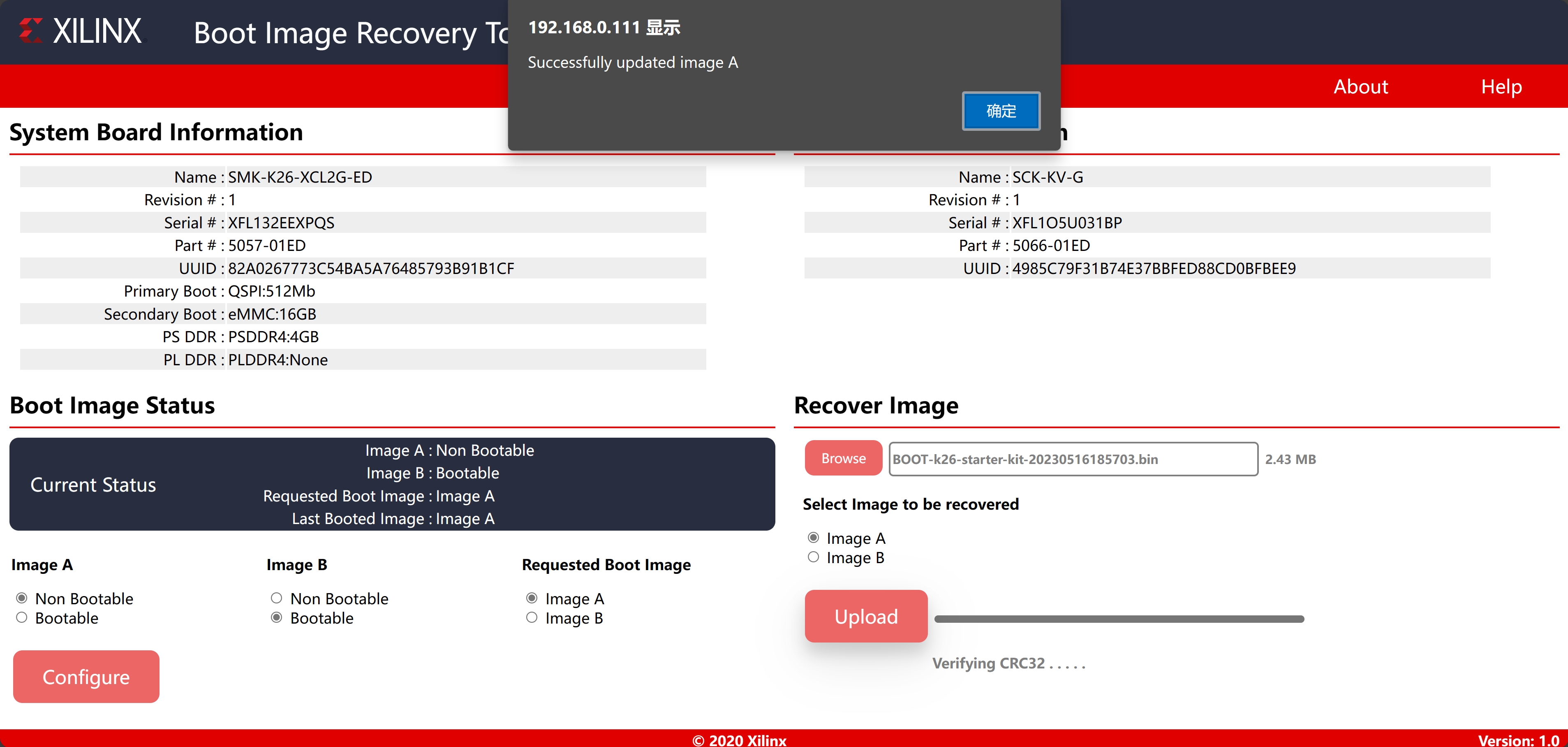The height and width of the screenshot is (747, 1568).
Task: Click the 'Recover Image' heading
Action: click(877, 406)
